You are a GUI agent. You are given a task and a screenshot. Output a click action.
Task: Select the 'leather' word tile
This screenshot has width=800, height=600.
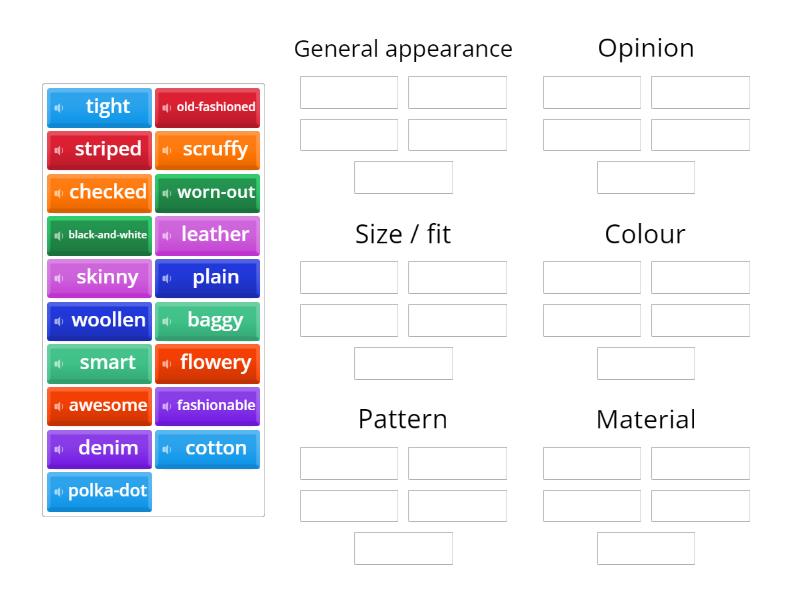(x=208, y=235)
